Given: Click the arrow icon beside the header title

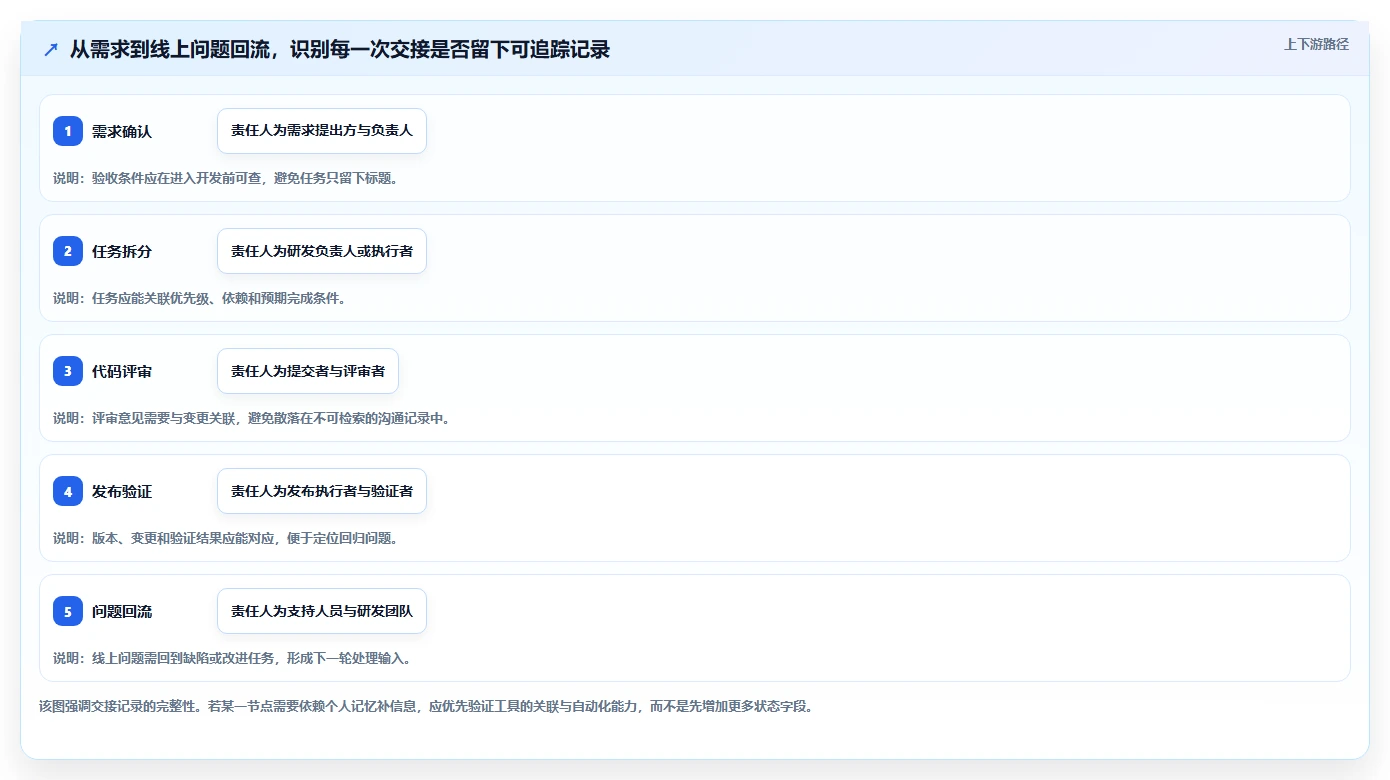Looking at the screenshot, I should pos(51,49).
